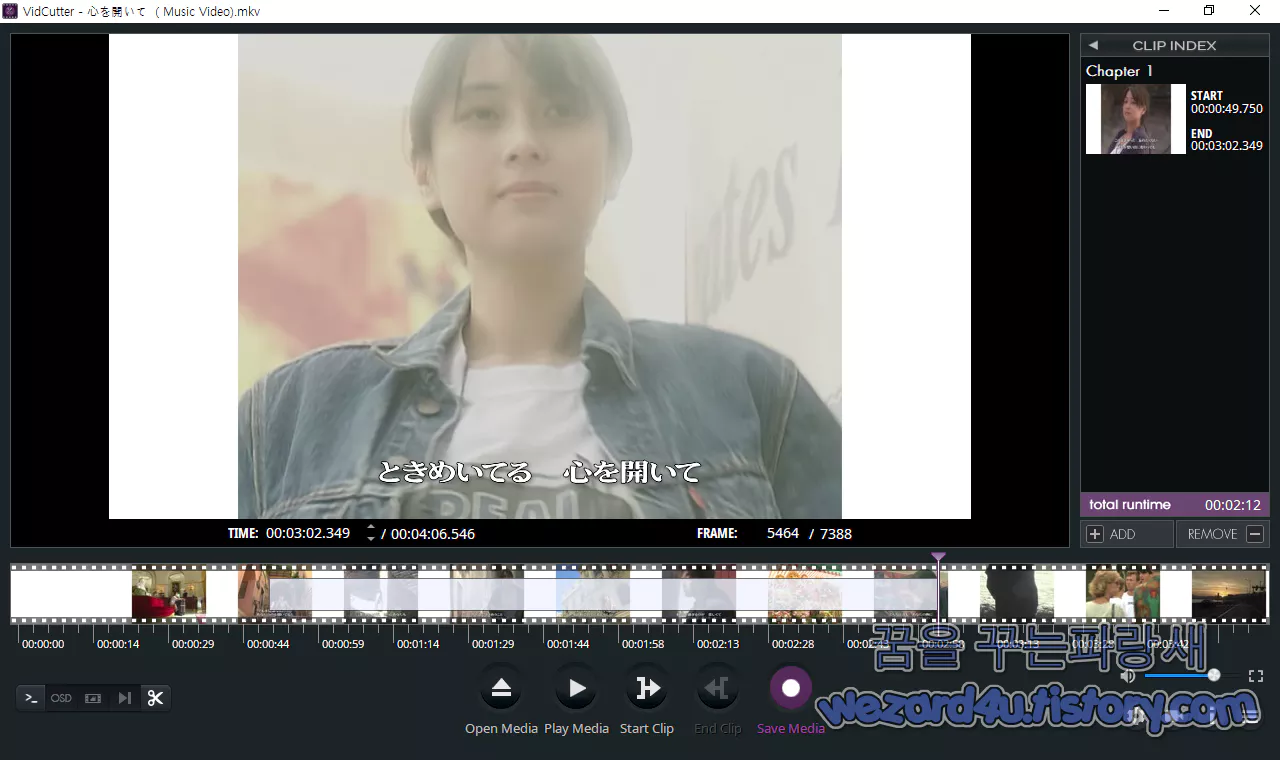Click the "Chapter 1" label
Screen dimensions: 1280x760
click(x=1119, y=71)
